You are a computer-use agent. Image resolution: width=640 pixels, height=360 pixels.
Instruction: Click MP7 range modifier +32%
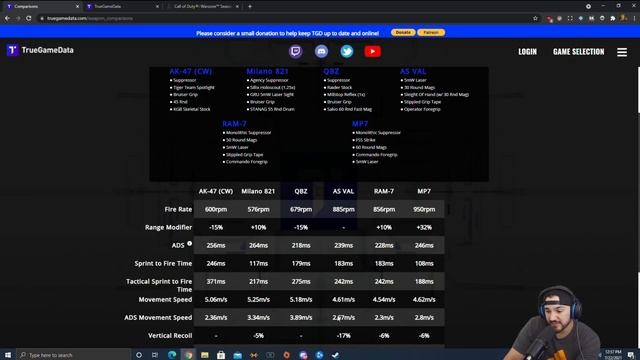pyautogui.click(x=424, y=227)
